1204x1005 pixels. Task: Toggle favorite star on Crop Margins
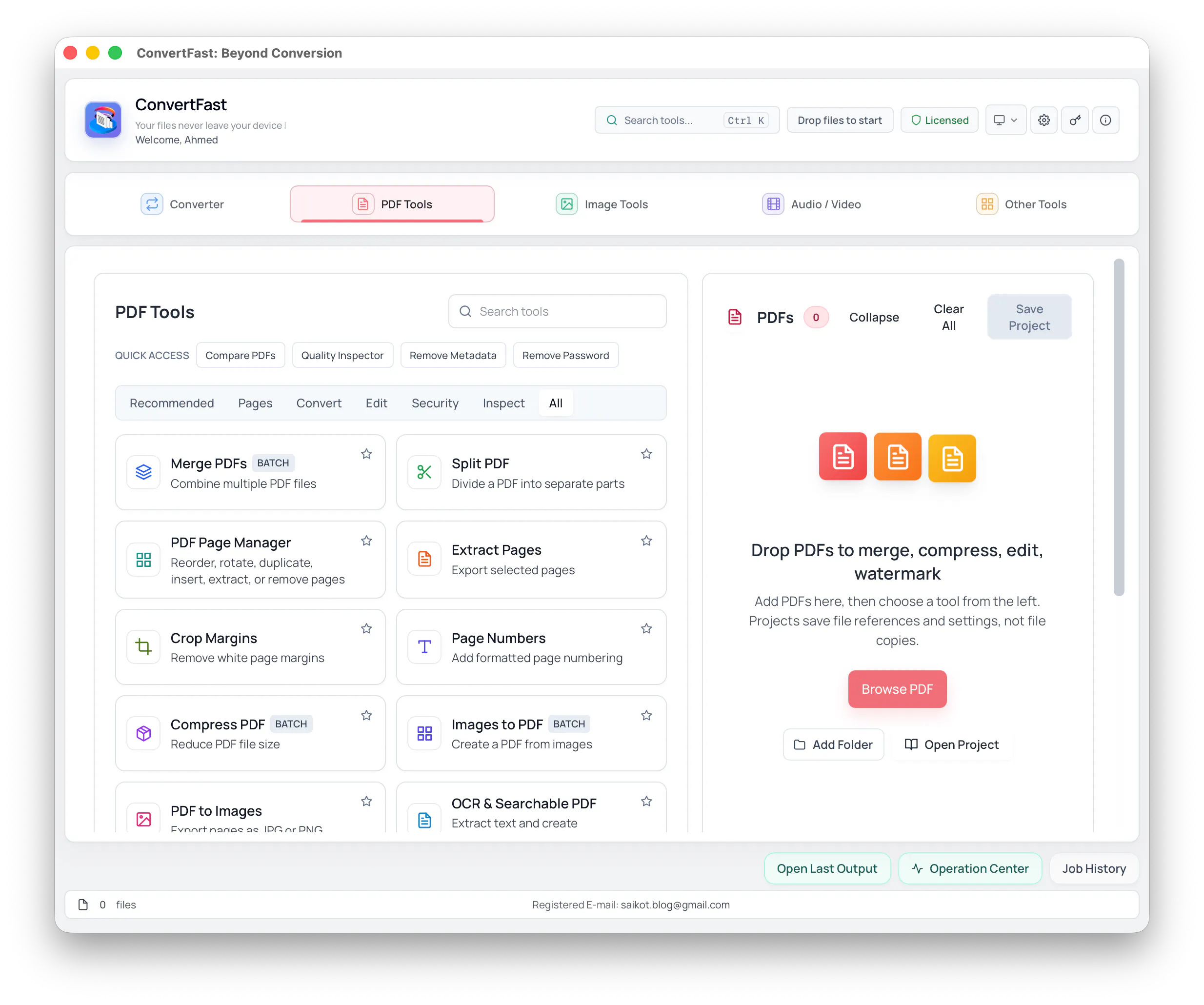(366, 629)
